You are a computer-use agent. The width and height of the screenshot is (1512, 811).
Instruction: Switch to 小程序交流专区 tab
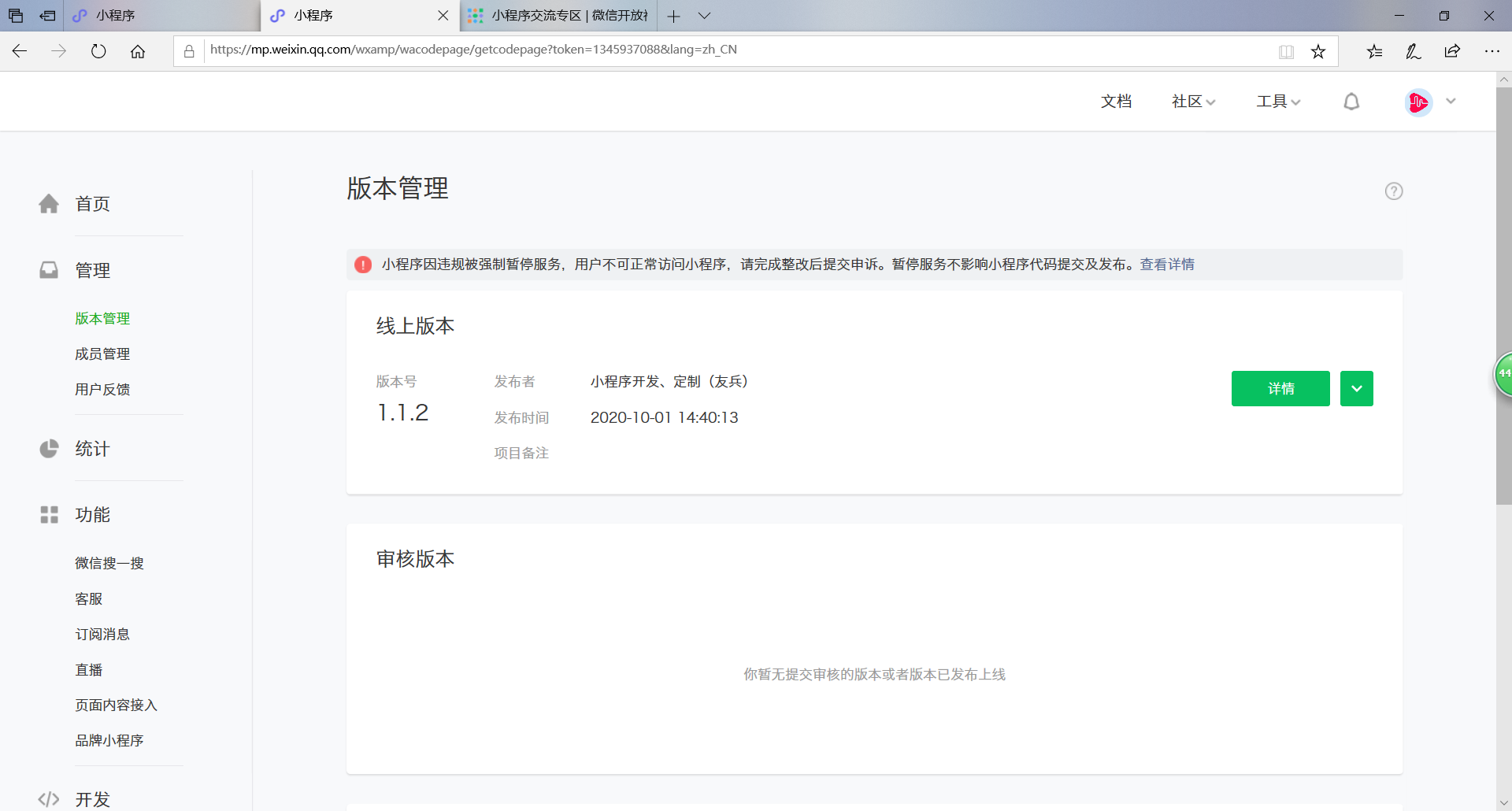click(x=557, y=16)
